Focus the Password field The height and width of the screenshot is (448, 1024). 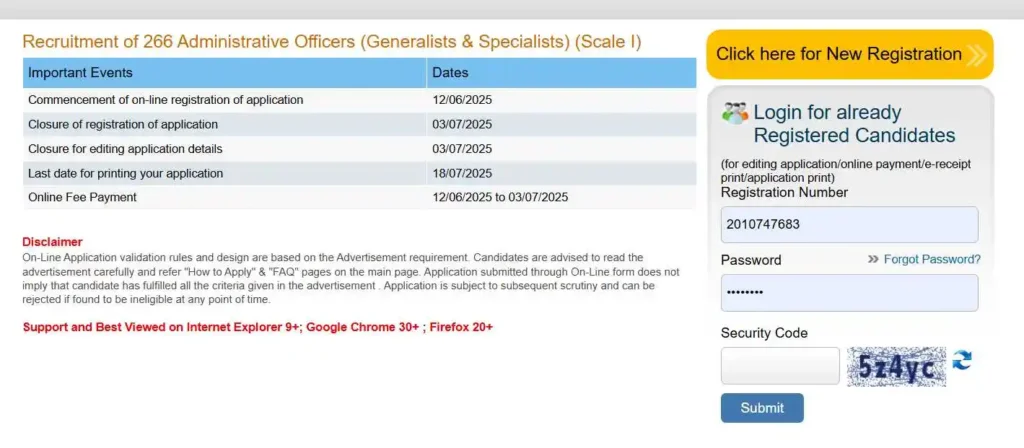[850, 293]
